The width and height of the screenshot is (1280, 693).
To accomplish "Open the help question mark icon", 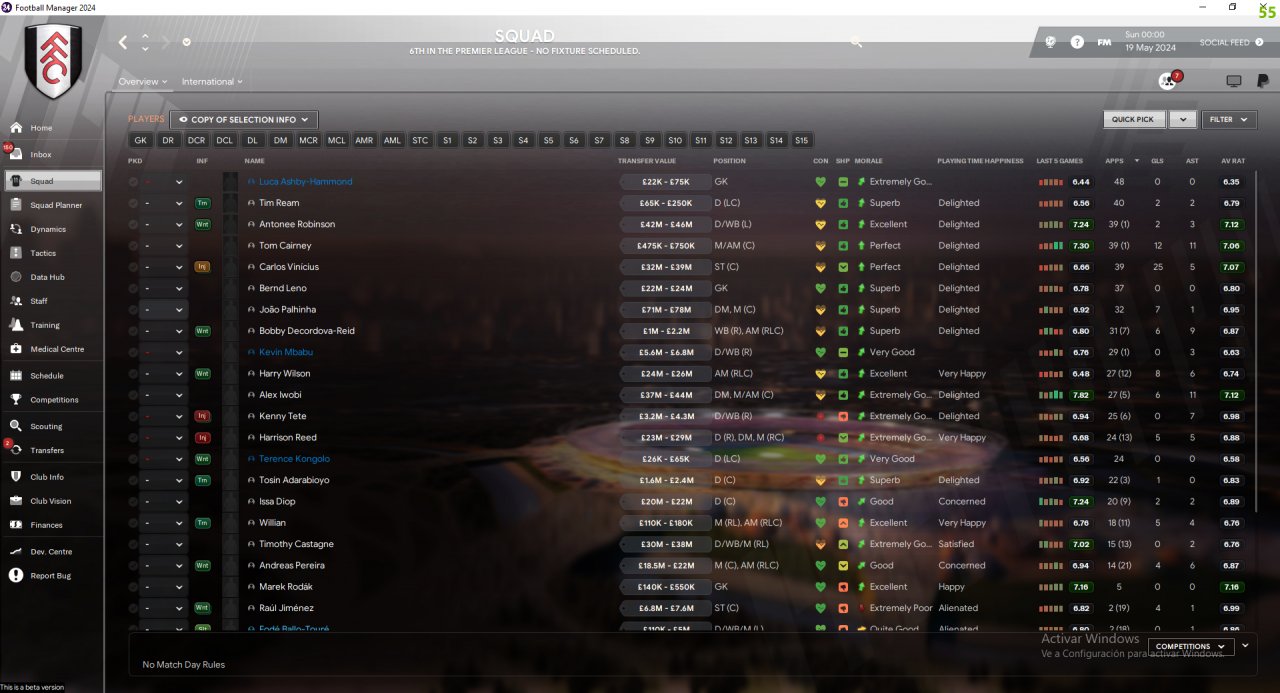I will pos(1077,42).
